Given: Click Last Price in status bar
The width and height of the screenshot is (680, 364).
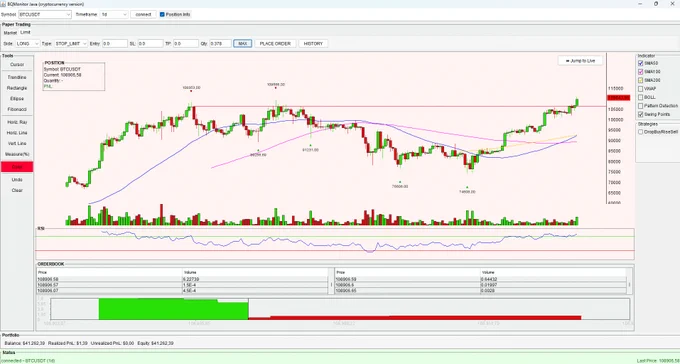Looking at the screenshot, I should pyautogui.click(x=657, y=361).
